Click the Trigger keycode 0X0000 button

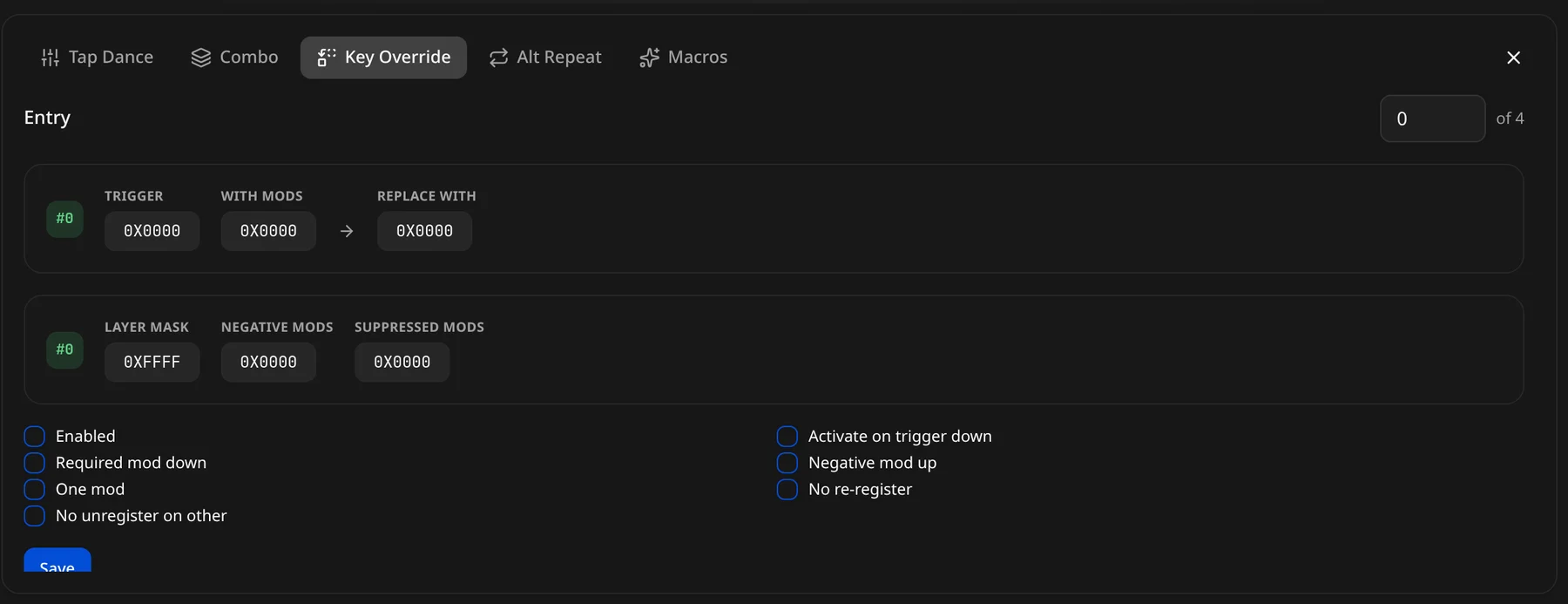[152, 231]
